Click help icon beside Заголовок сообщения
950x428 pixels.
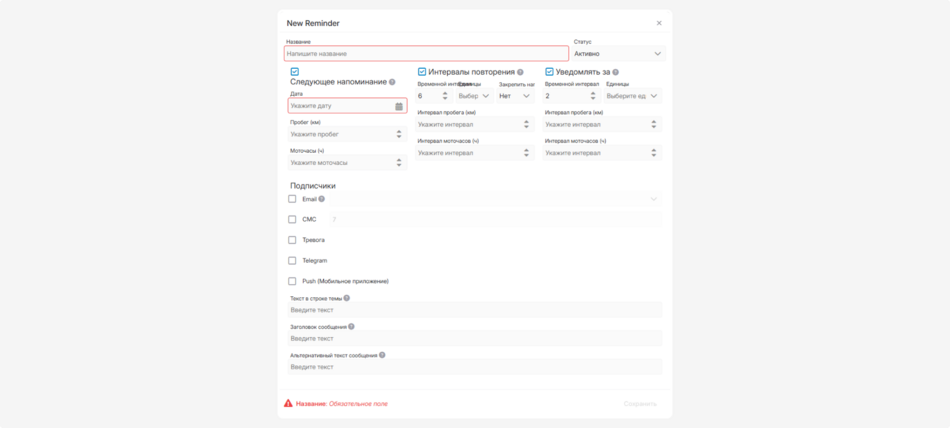point(351,327)
